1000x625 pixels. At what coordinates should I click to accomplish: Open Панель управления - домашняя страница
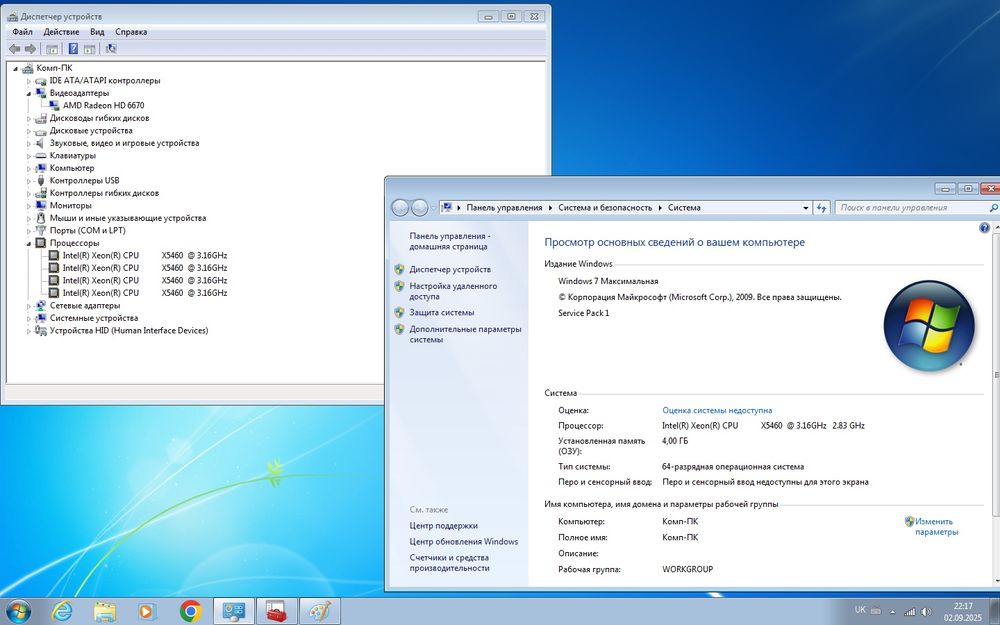tap(450, 241)
